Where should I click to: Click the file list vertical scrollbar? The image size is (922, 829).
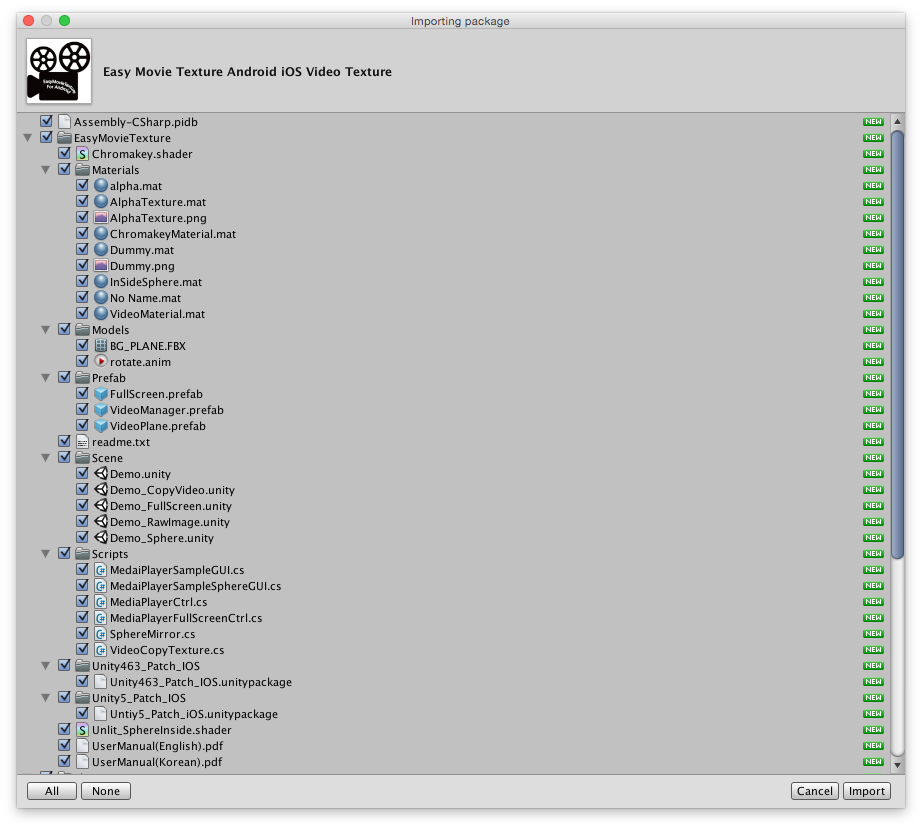pyautogui.click(x=897, y=344)
